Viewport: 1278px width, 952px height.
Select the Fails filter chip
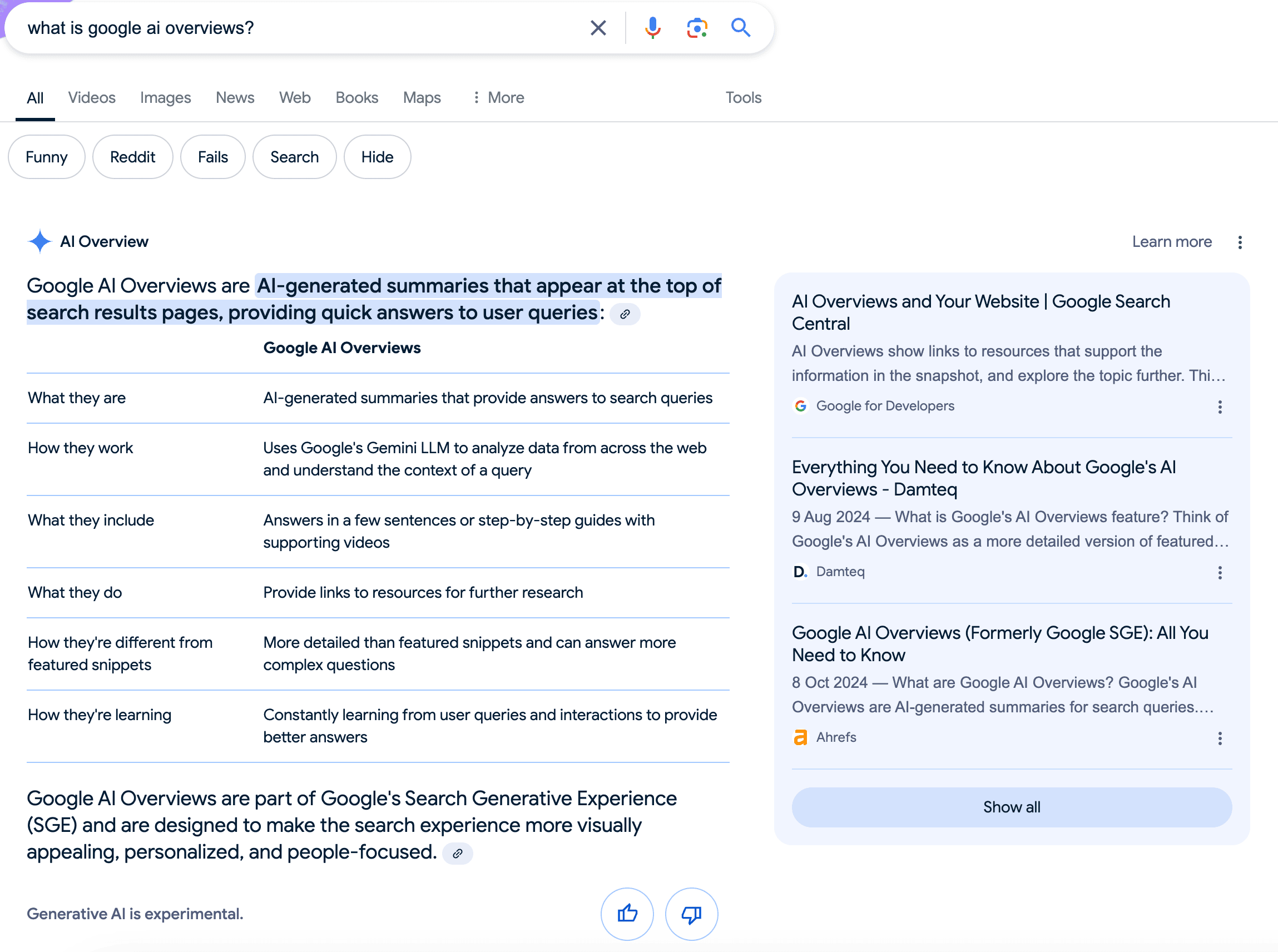[212, 157]
